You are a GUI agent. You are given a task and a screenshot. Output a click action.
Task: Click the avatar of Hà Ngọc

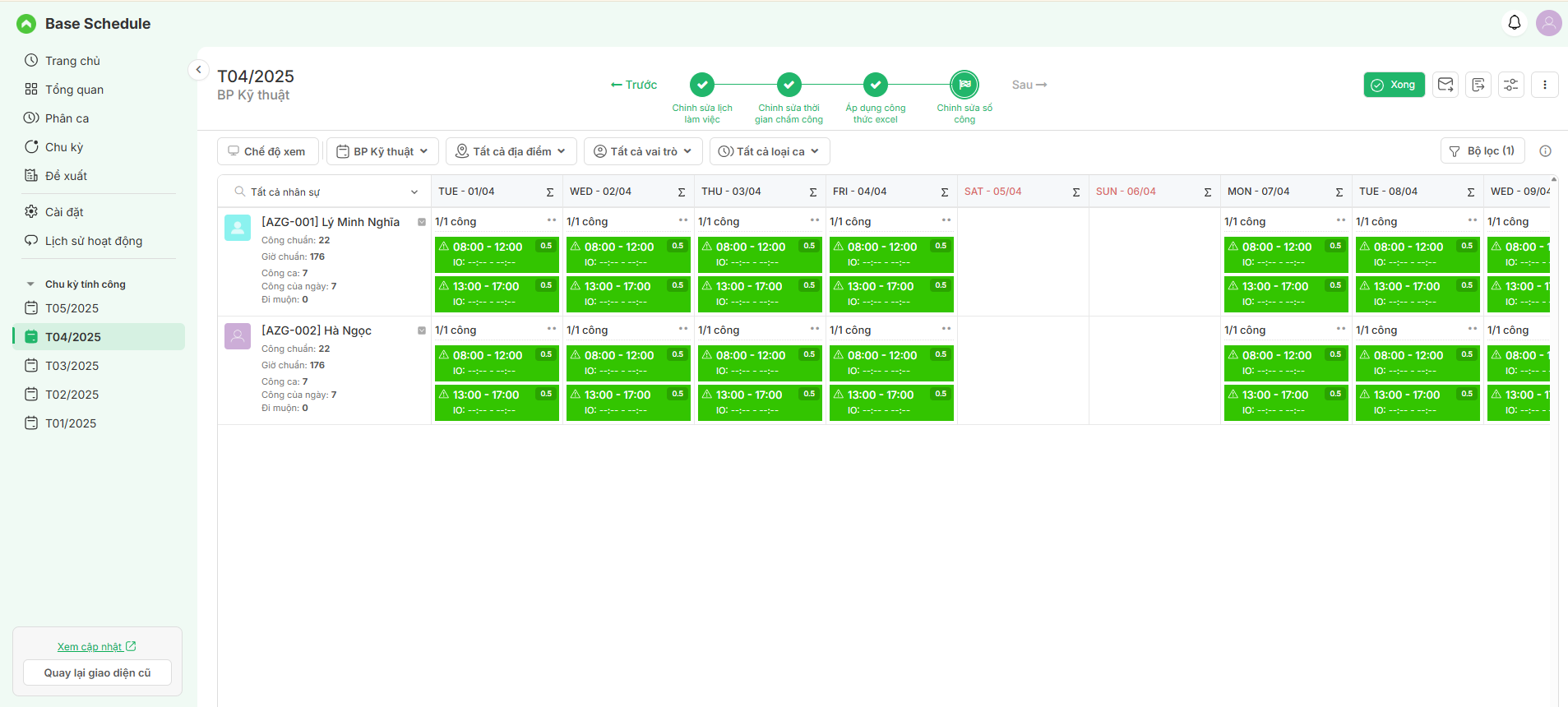point(238,336)
